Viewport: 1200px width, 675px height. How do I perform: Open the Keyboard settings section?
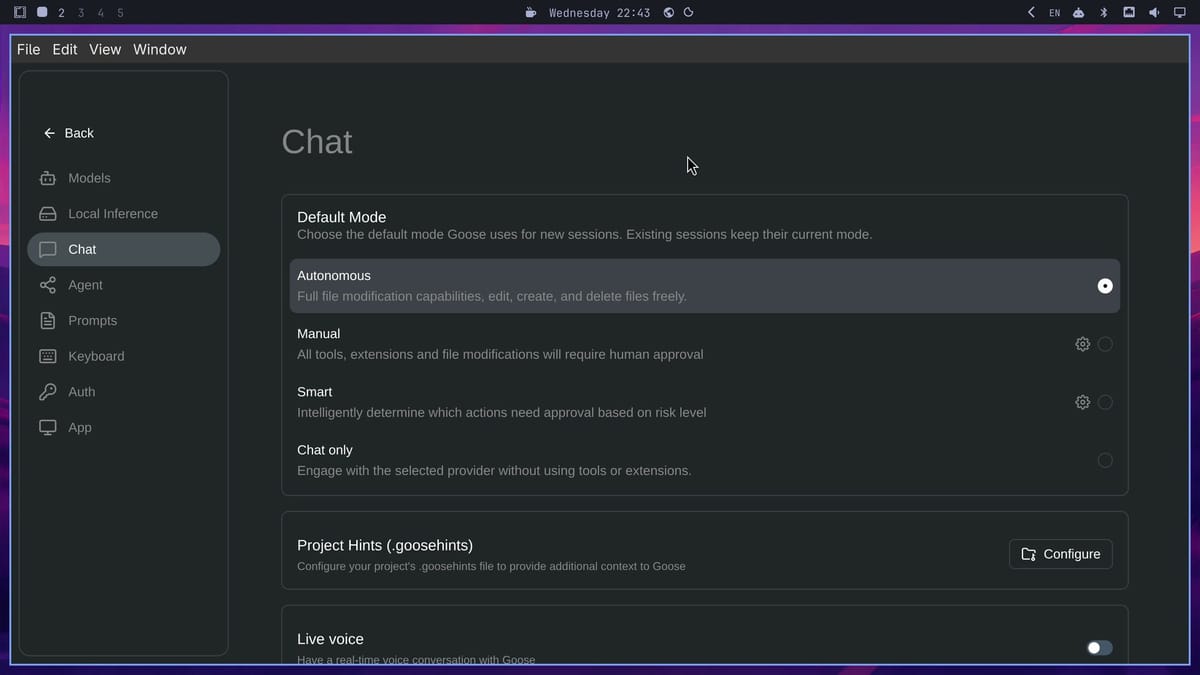[124, 356]
